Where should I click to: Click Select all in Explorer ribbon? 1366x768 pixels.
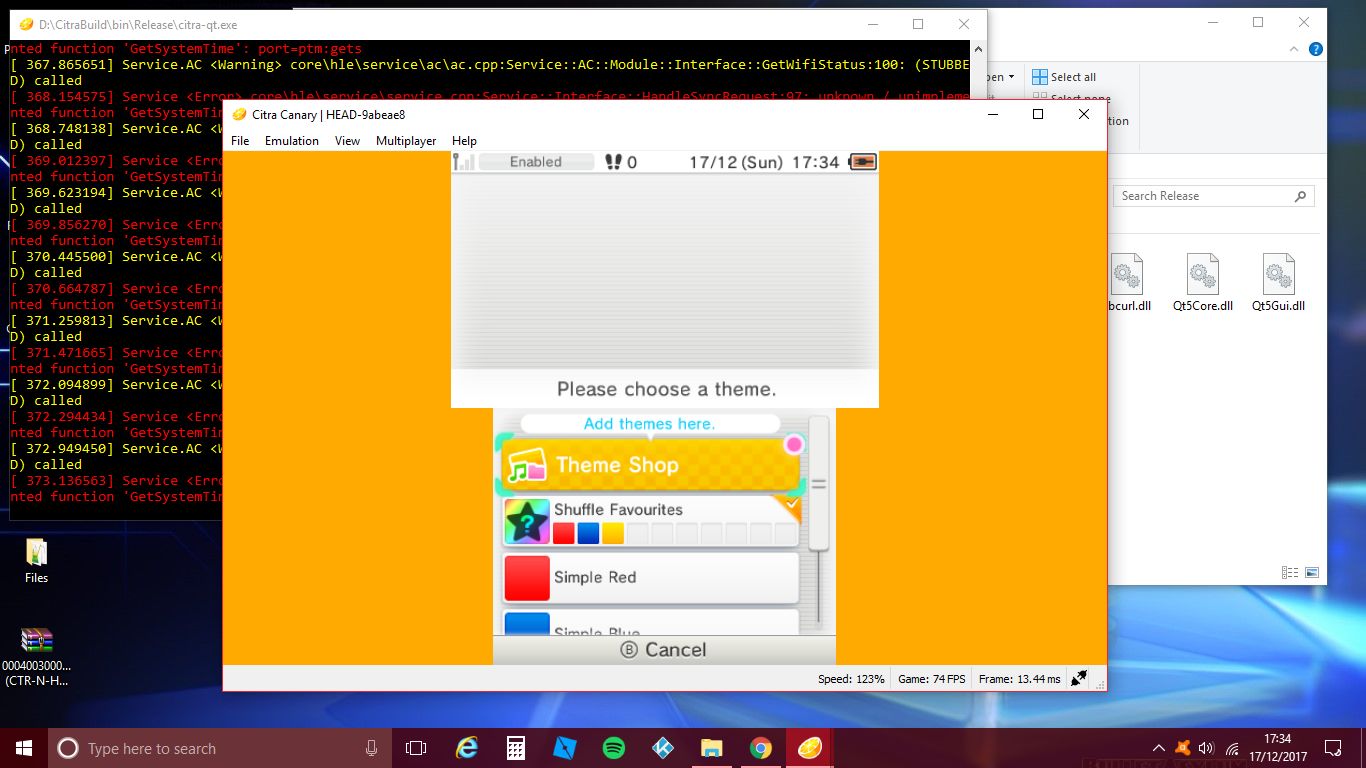click(x=1064, y=77)
